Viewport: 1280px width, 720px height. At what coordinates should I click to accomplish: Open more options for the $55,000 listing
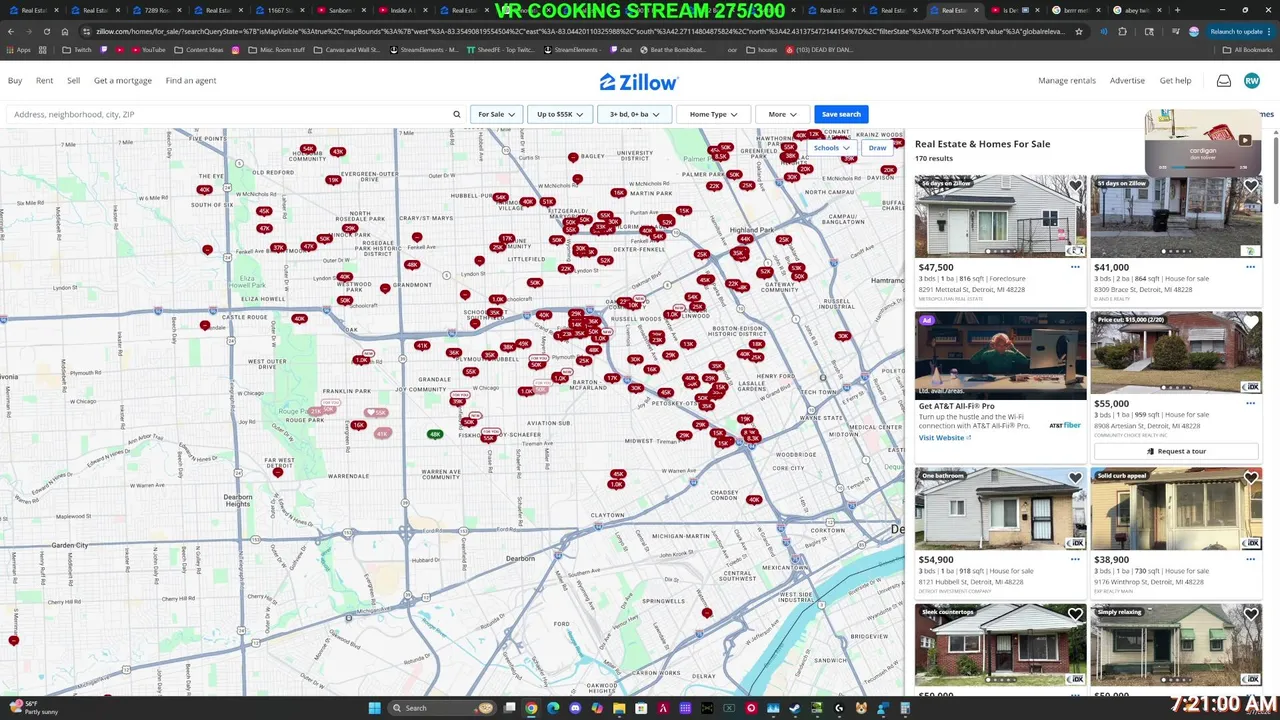[1250, 403]
